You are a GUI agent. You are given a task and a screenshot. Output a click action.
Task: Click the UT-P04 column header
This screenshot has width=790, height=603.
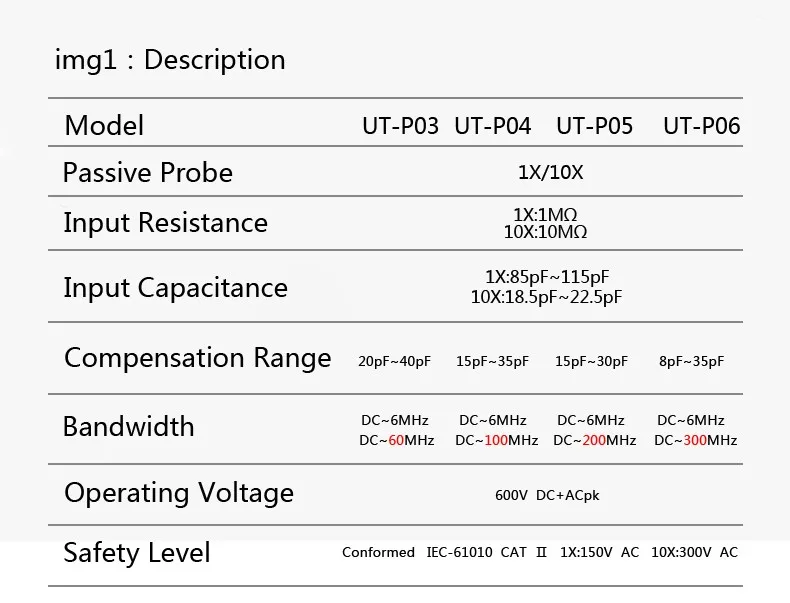493,126
